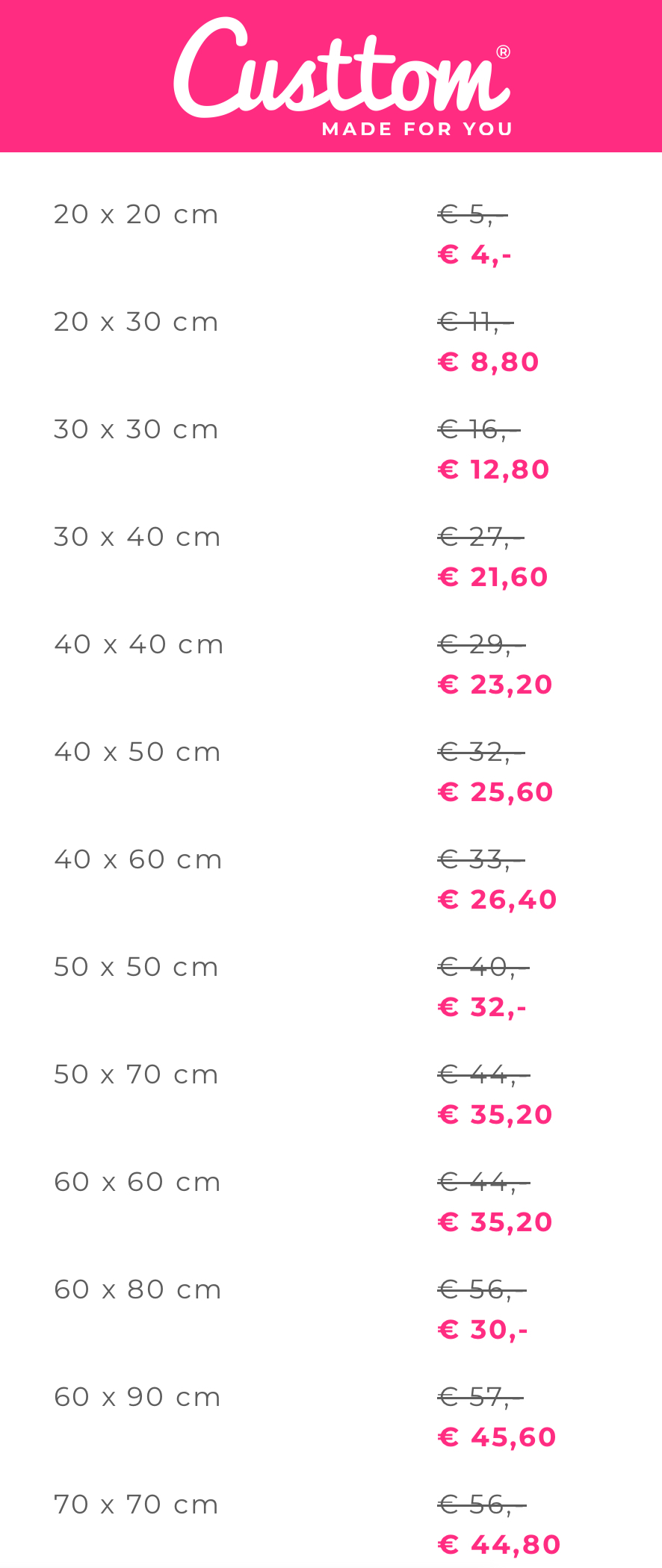Click the pink price € 21,60
Viewport: 662px width, 1568px height.
coord(492,578)
